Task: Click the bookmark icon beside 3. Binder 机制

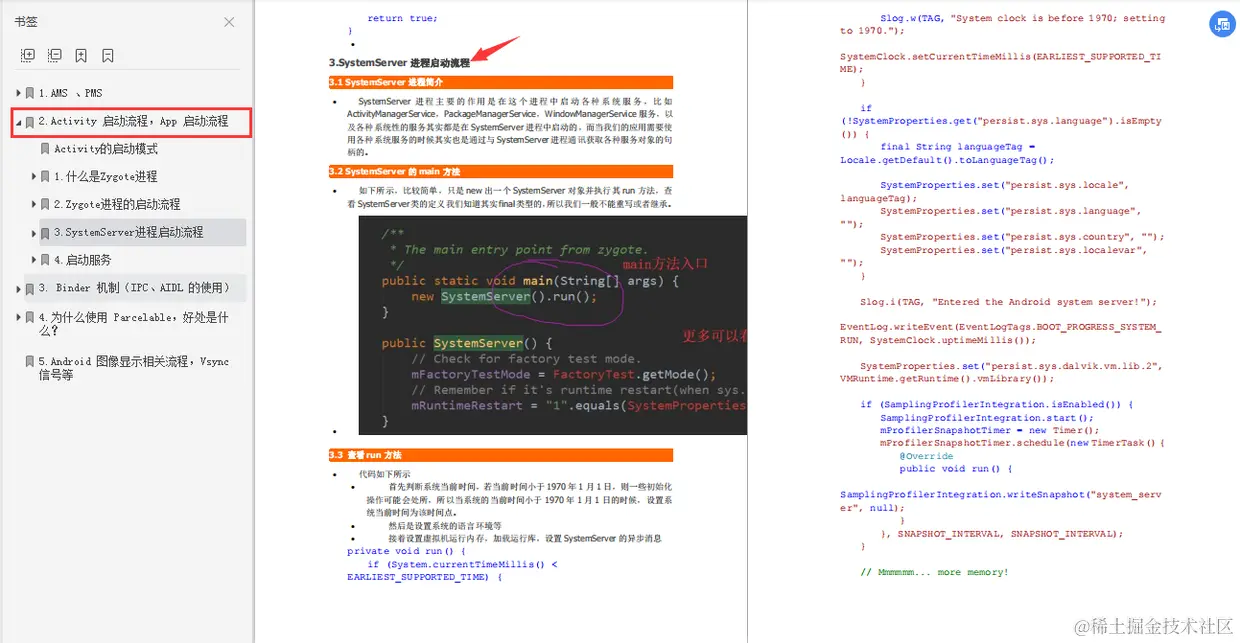Action: [30, 289]
